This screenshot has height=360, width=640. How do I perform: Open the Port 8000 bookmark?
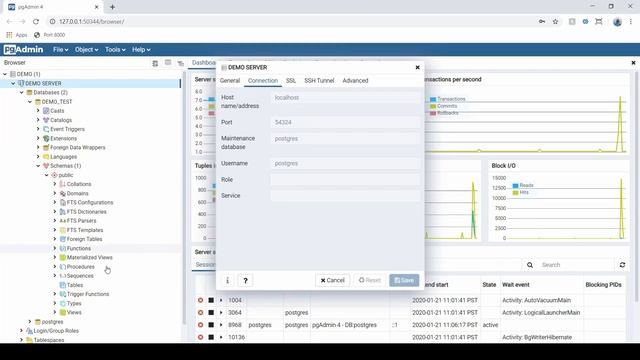pos(50,35)
